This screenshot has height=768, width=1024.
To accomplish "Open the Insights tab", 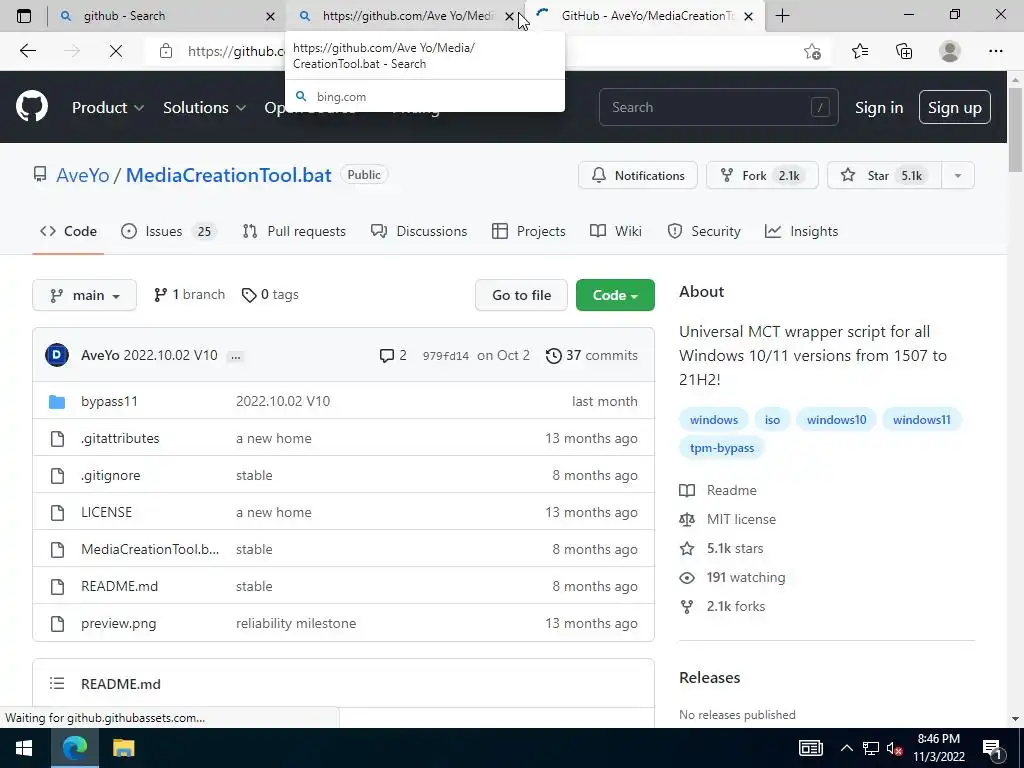I will tap(801, 231).
